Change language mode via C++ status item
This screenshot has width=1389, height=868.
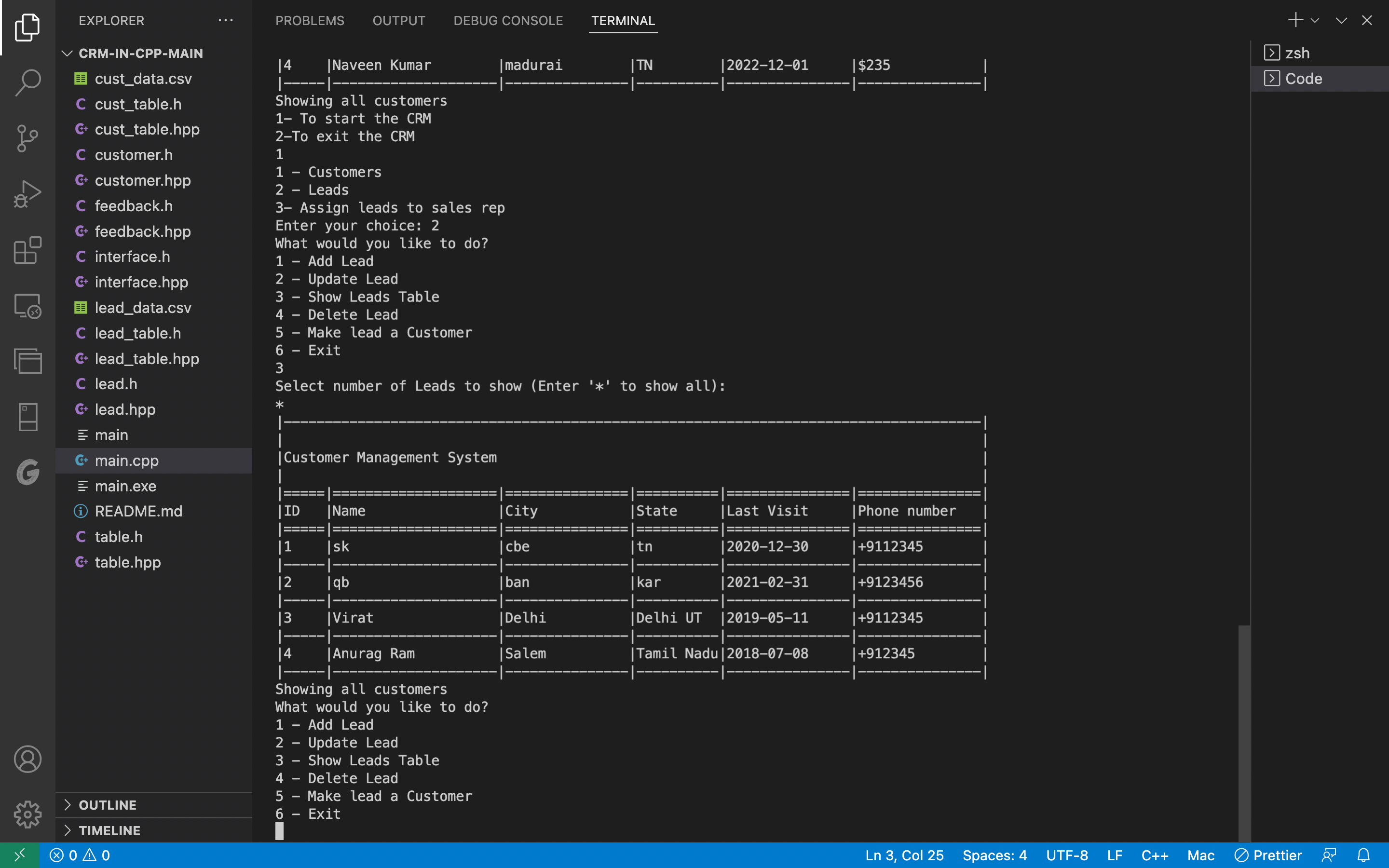click(1155, 855)
